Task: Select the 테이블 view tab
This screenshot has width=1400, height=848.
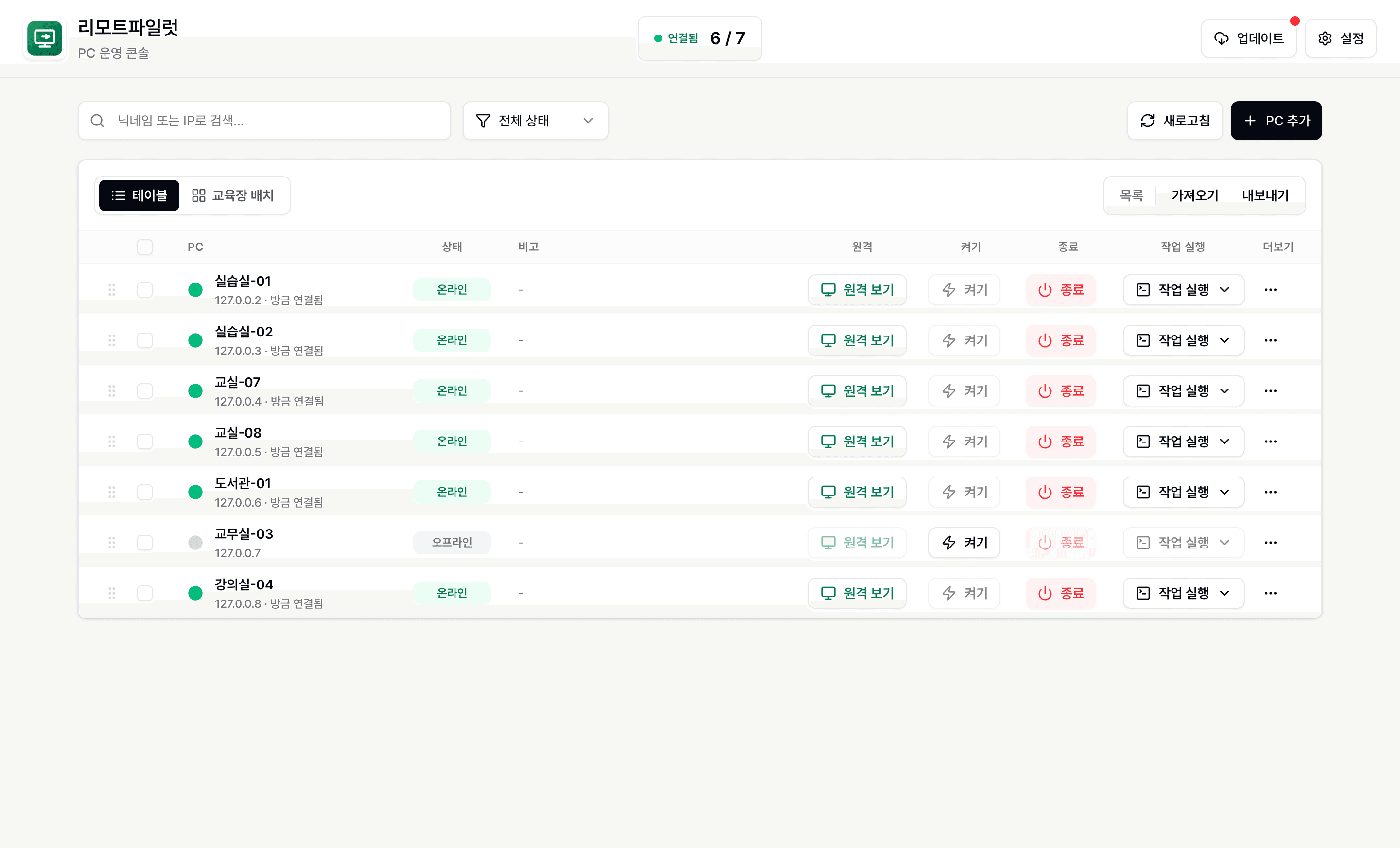Action: [139, 195]
